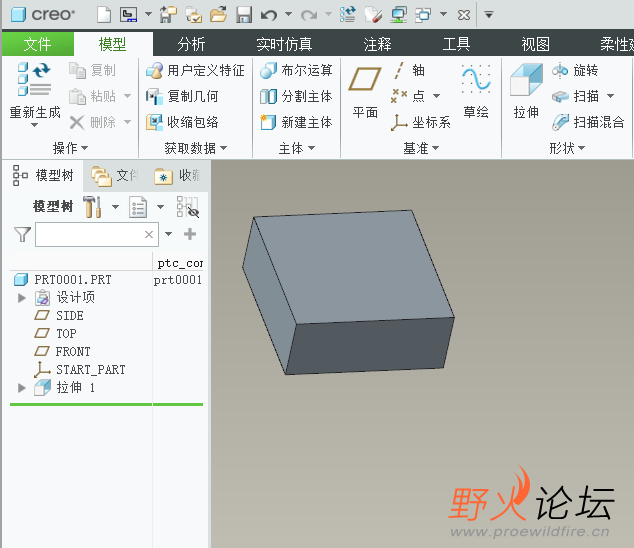Screen dimensions: 634x548
Task: Click the Close window X icon in quick access toolbar
Action: 464,15
